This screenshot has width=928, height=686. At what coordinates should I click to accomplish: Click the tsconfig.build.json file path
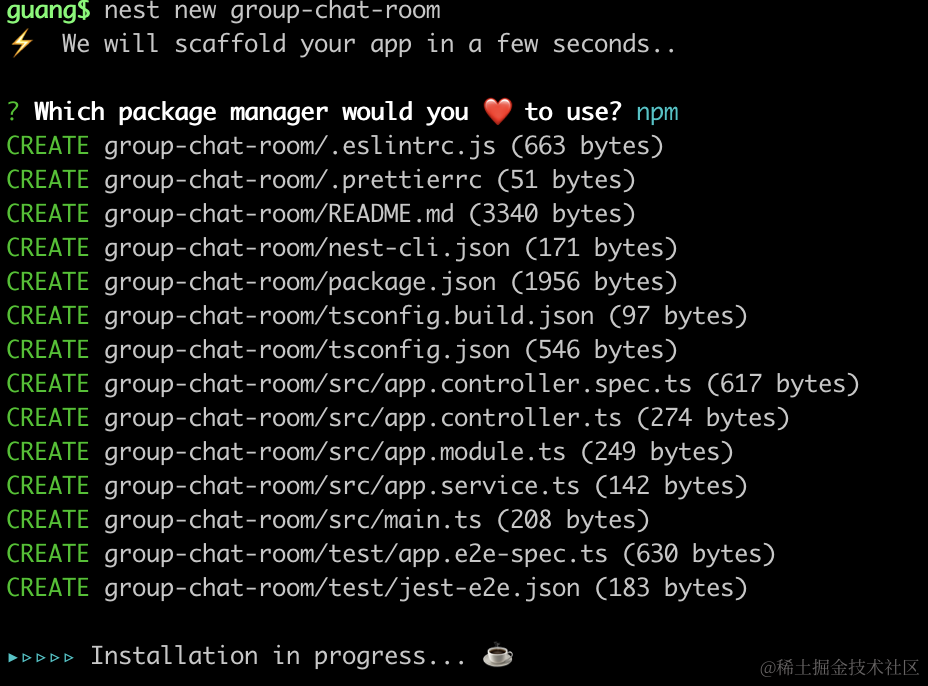pos(349,316)
